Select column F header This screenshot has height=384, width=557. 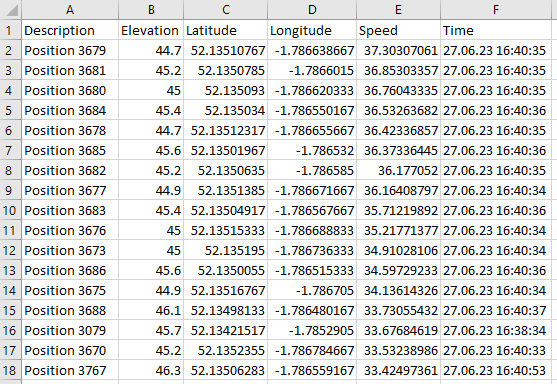[496, 10]
